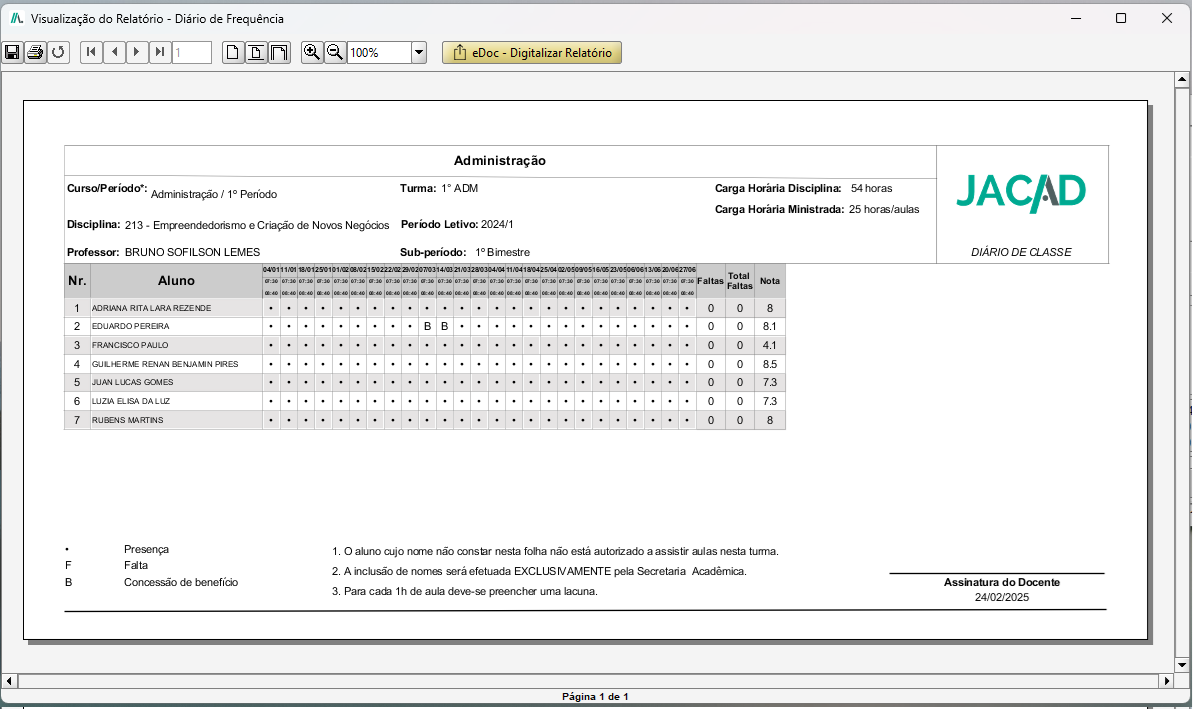This screenshot has width=1194, height=709.
Task: Click row number 5 in Nr. column
Action: tap(77, 382)
